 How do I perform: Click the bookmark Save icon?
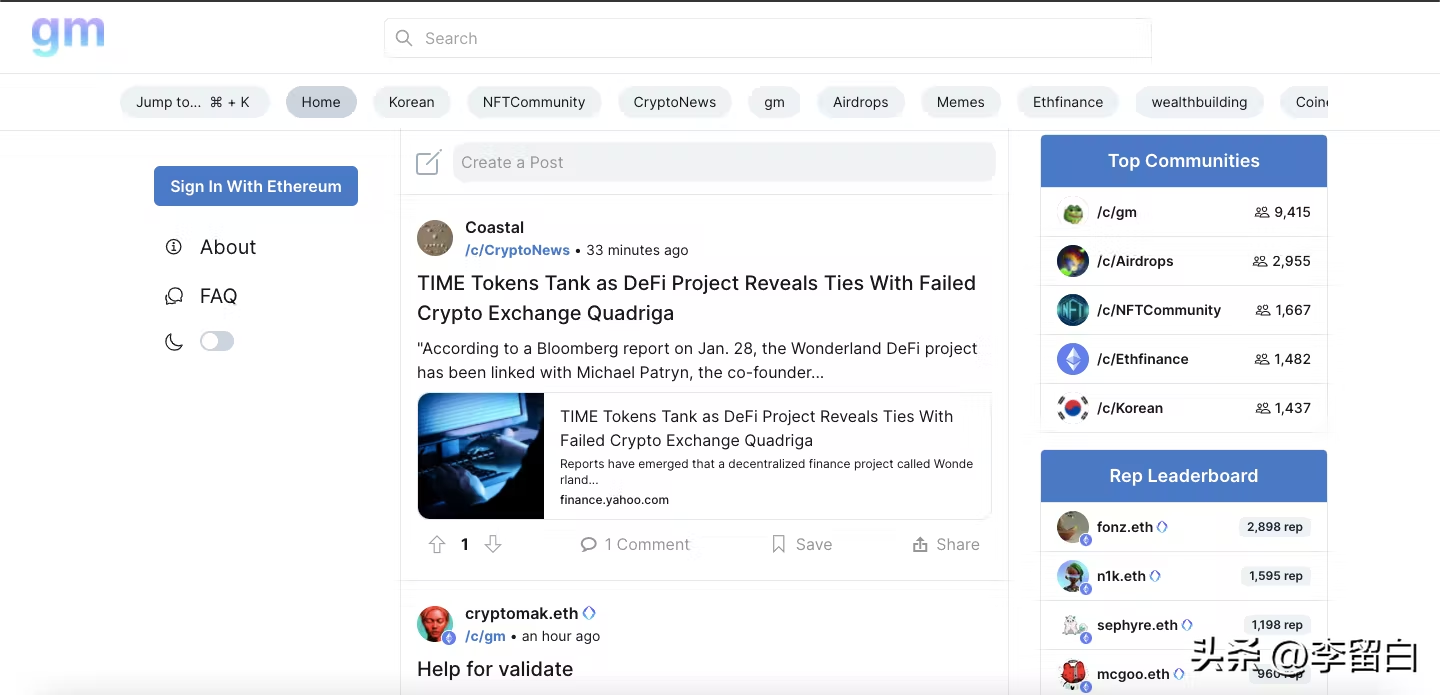tap(779, 544)
